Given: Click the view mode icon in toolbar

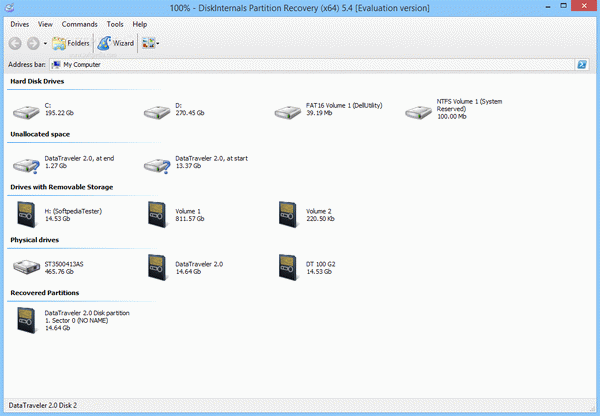Looking at the screenshot, I should [148, 43].
